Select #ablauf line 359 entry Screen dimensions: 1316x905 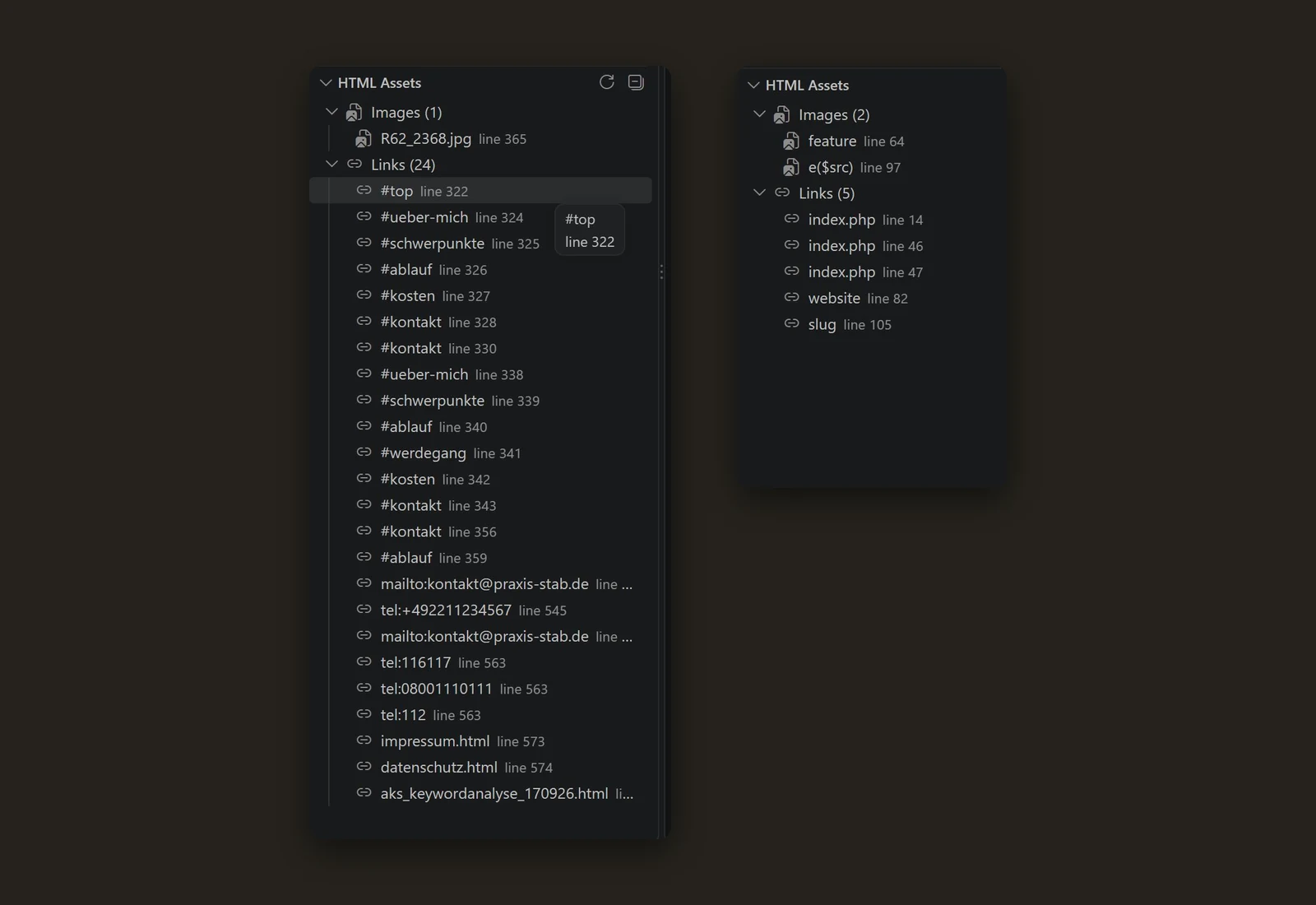pyautogui.click(x=480, y=558)
